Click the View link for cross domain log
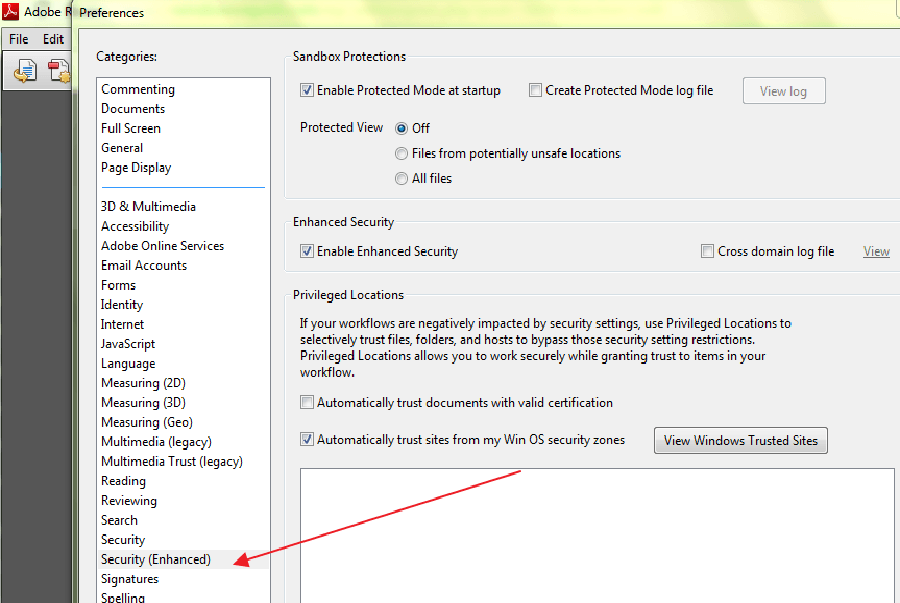900x603 pixels. click(x=876, y=251)
